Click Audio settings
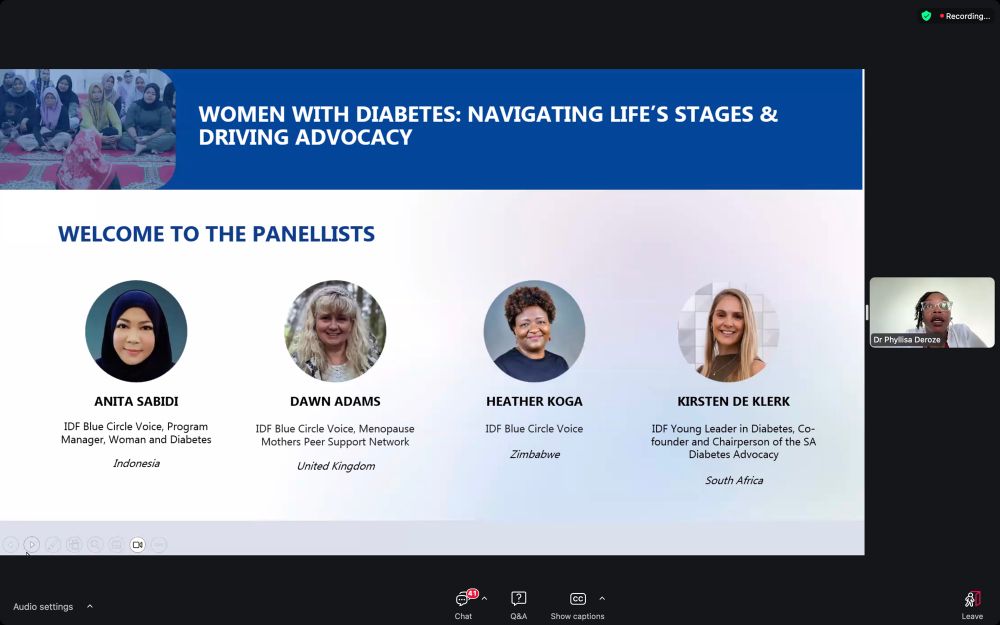 click(x=43, y=607)
